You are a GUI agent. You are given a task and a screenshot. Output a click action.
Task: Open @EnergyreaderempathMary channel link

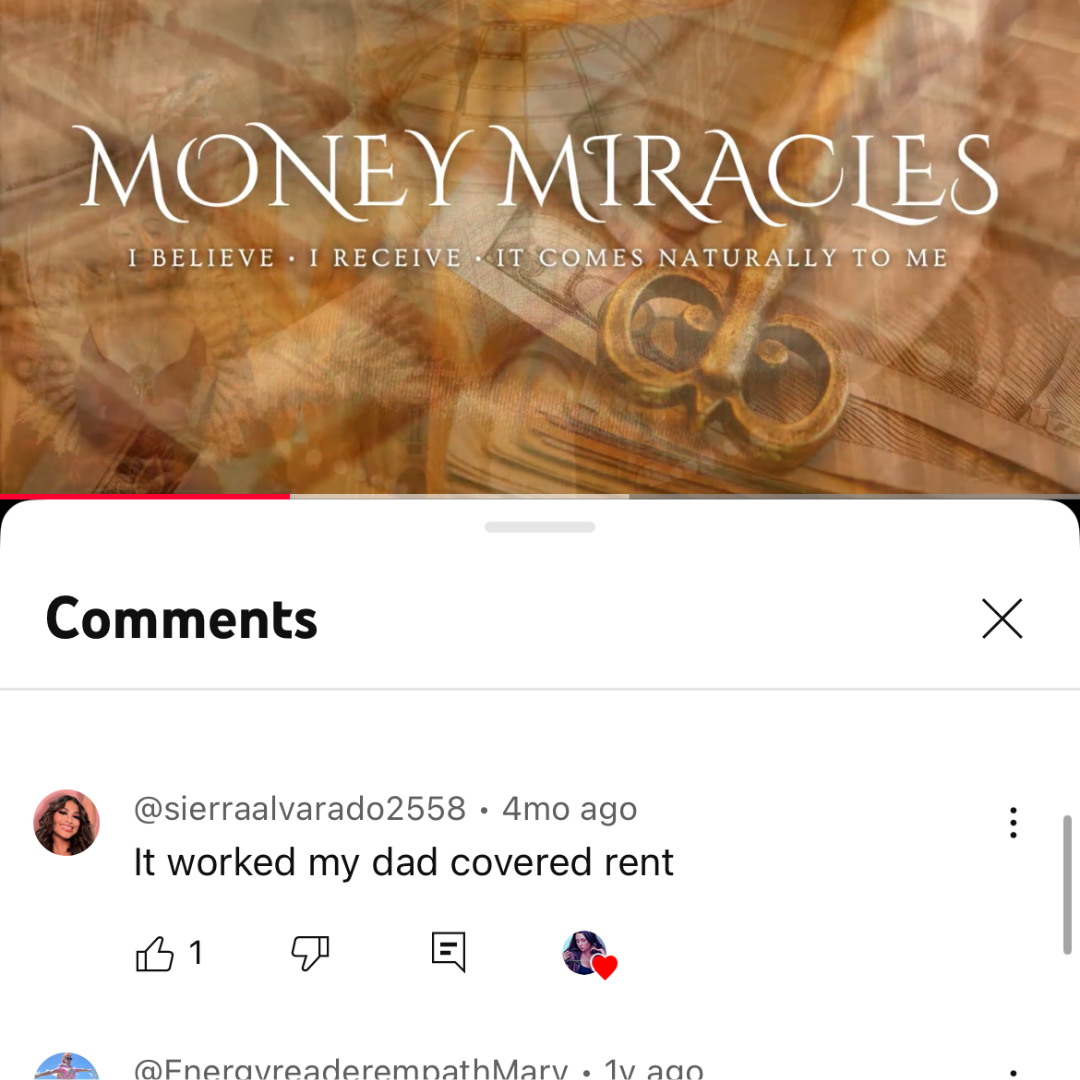tap(351, 1069)
